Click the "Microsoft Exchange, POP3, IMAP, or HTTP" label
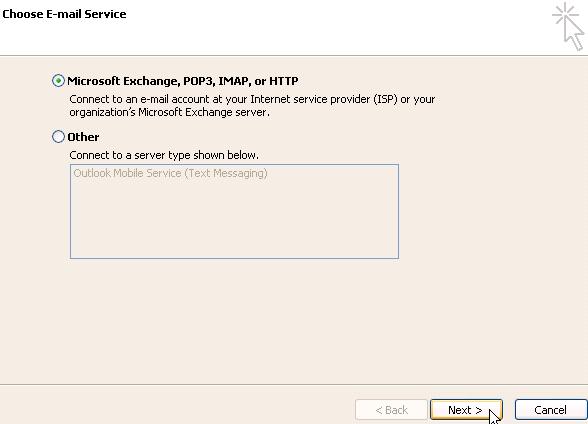 (183, 81)
